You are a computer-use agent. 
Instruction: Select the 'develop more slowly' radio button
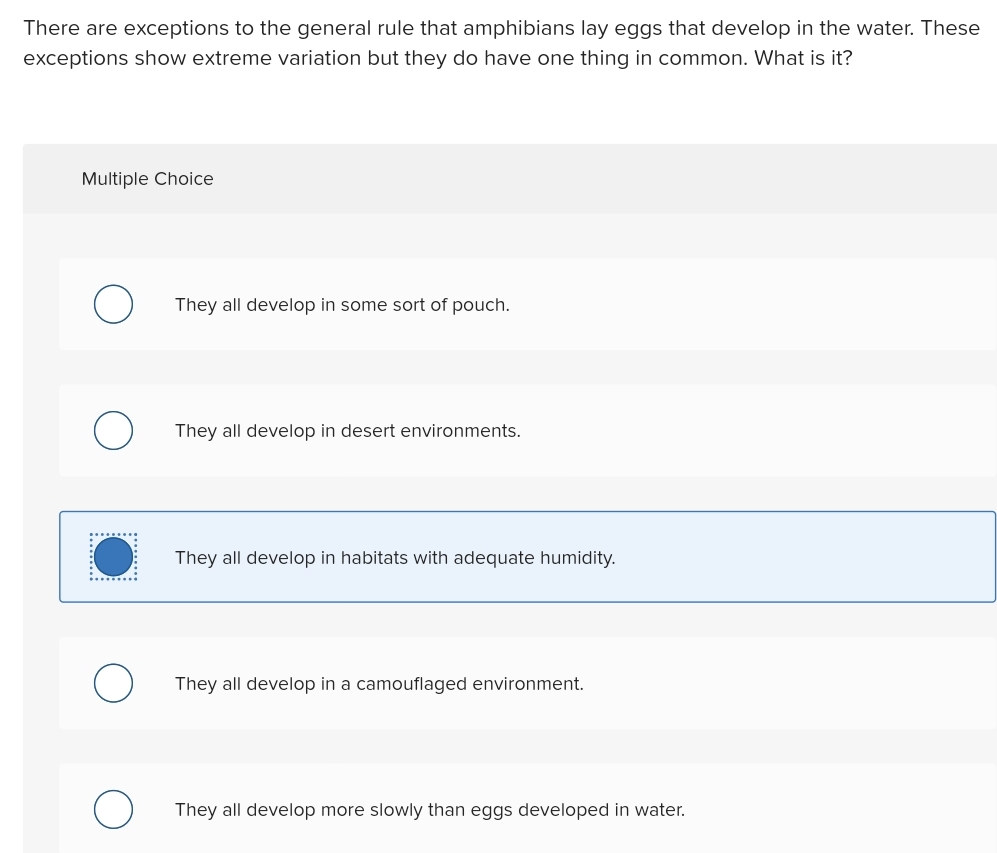tap(113, 809)
